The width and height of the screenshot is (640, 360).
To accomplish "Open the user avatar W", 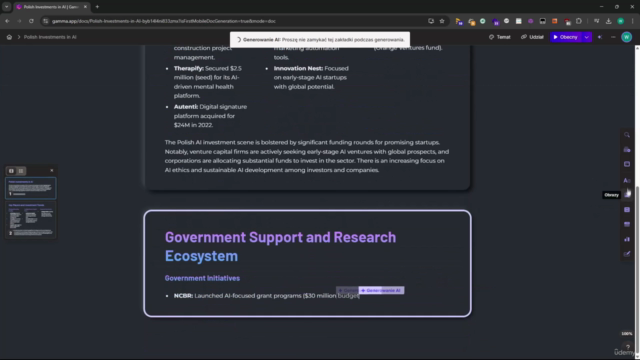I will point(627,37).
